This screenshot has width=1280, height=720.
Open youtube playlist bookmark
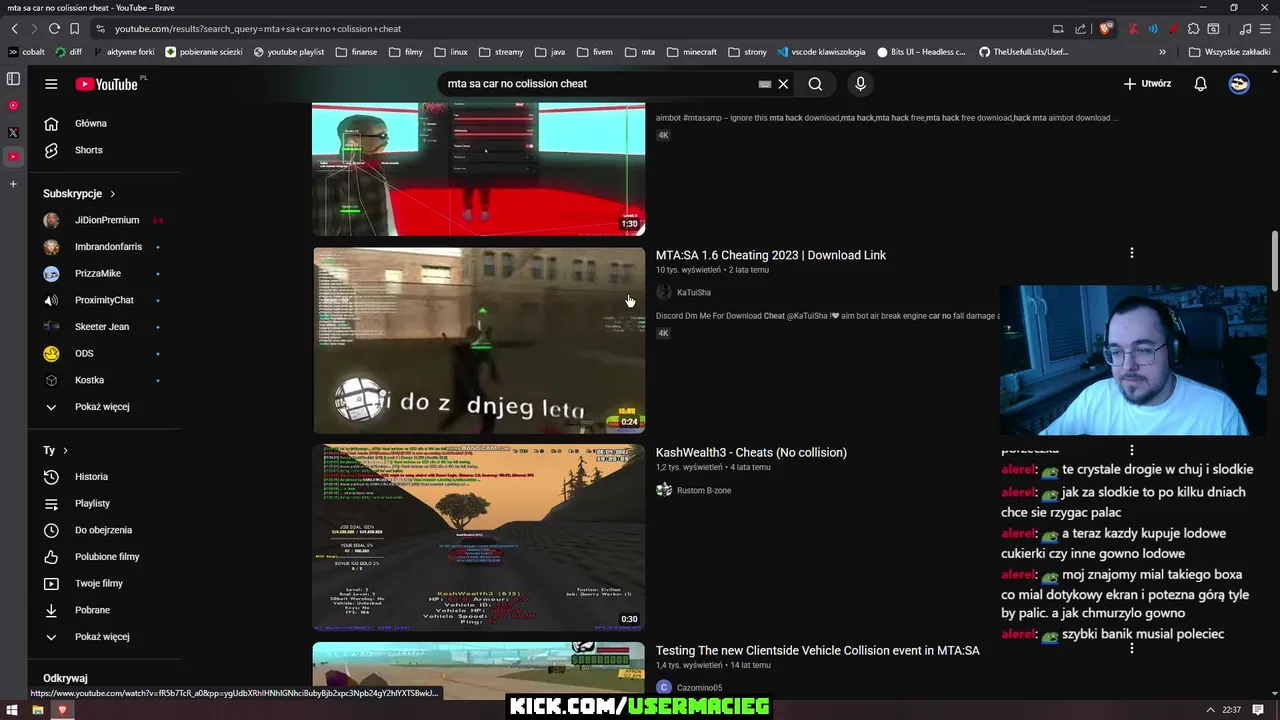point(289,52)
